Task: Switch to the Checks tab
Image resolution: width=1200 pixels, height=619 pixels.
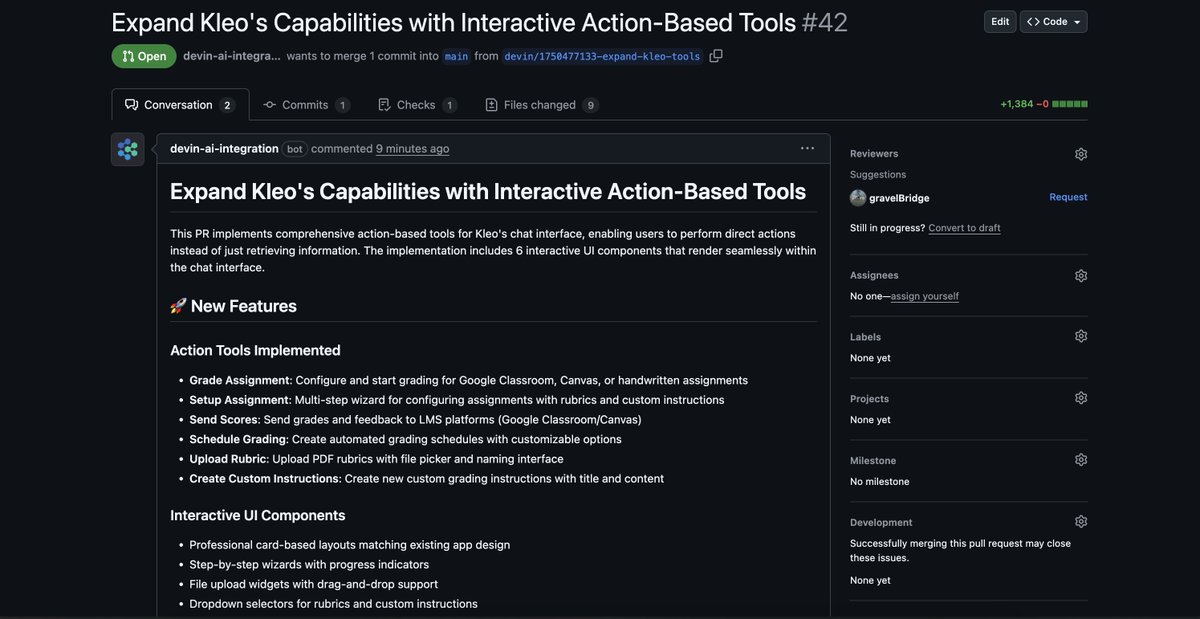Action: tap(418, 105)
